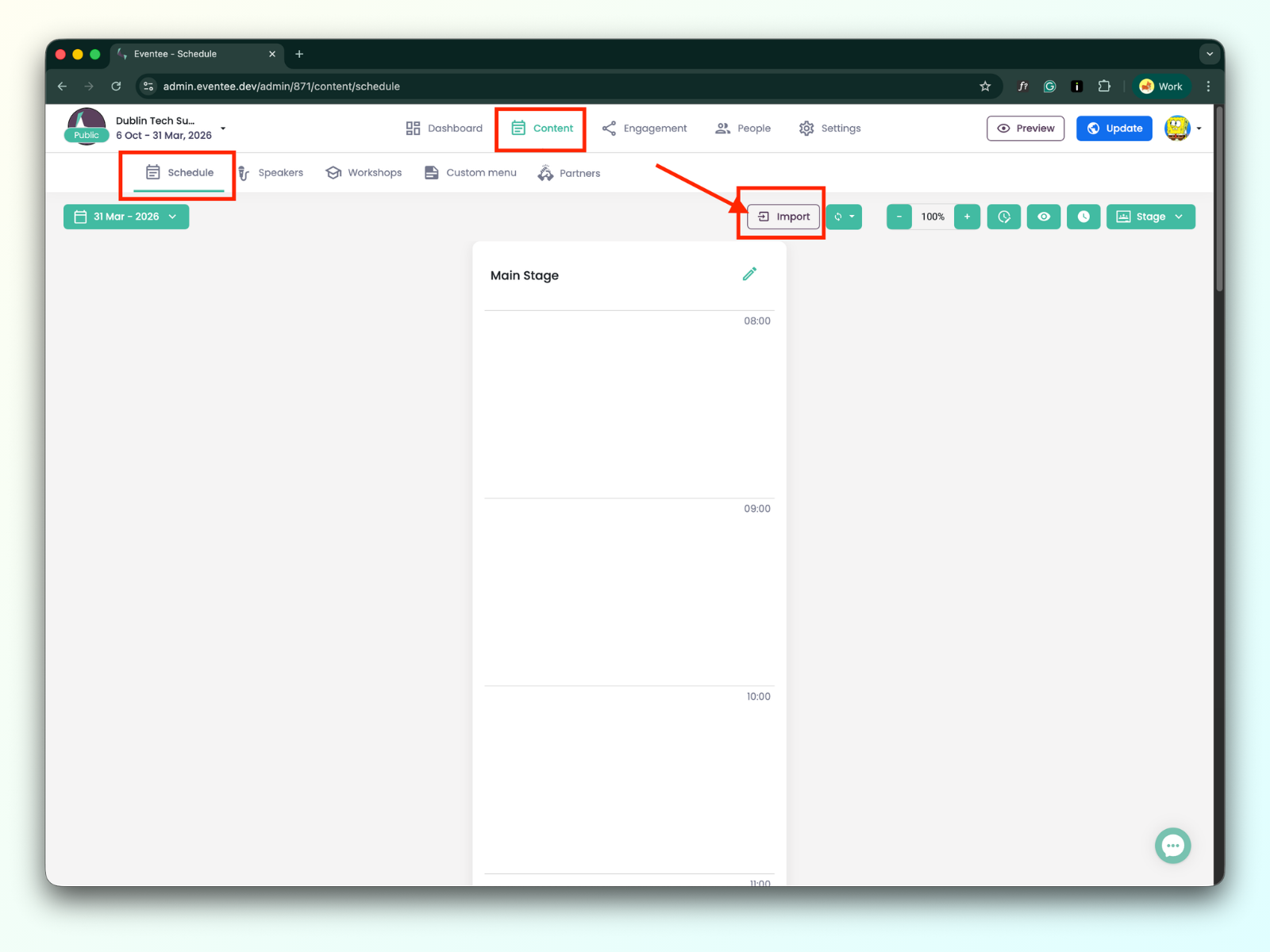Click the solid clock icon in the schedule toolbar
Screen dimensions: 1270x952
[x=1083, y=217]
